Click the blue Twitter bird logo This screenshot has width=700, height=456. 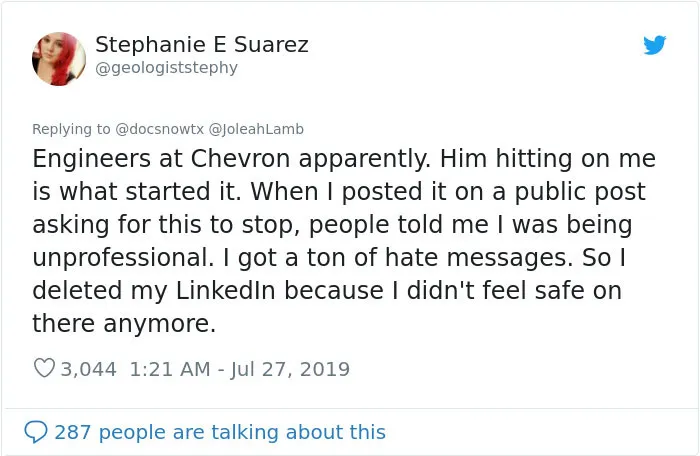655,45
